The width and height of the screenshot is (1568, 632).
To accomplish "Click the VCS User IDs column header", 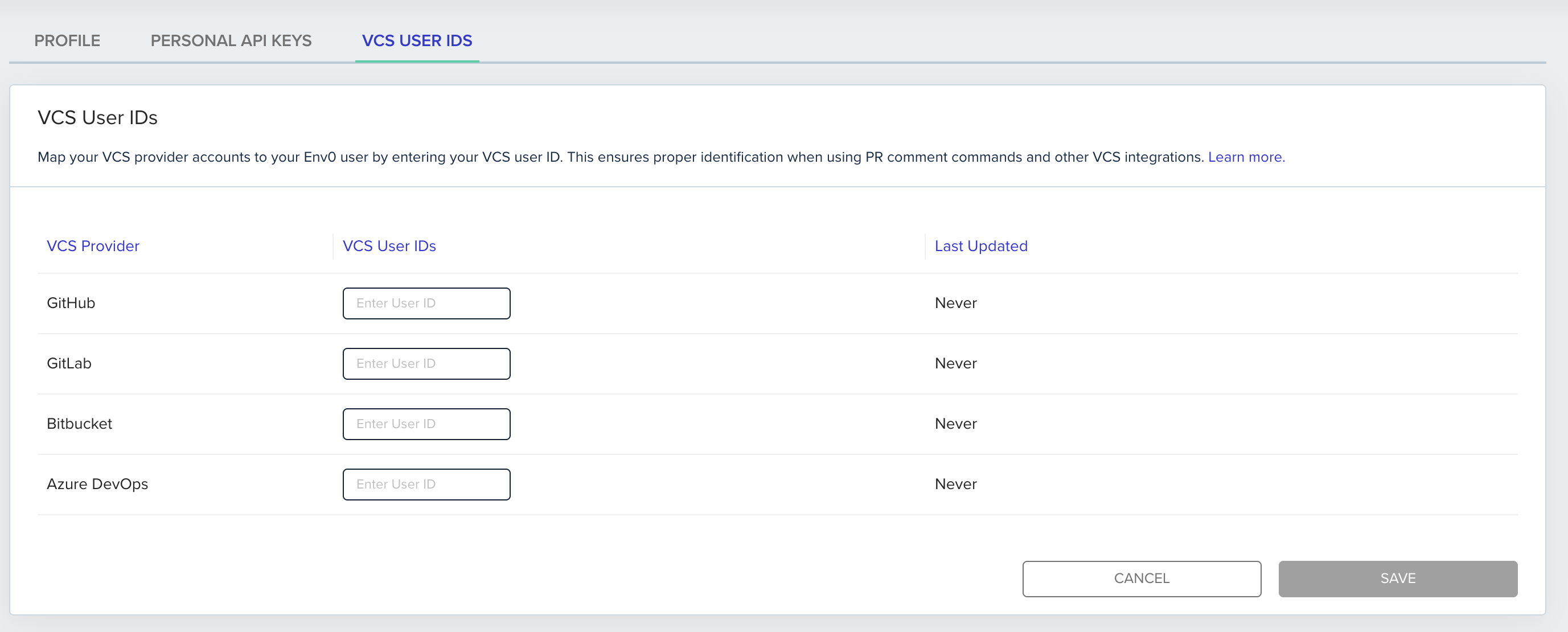I will coord(389,246).
